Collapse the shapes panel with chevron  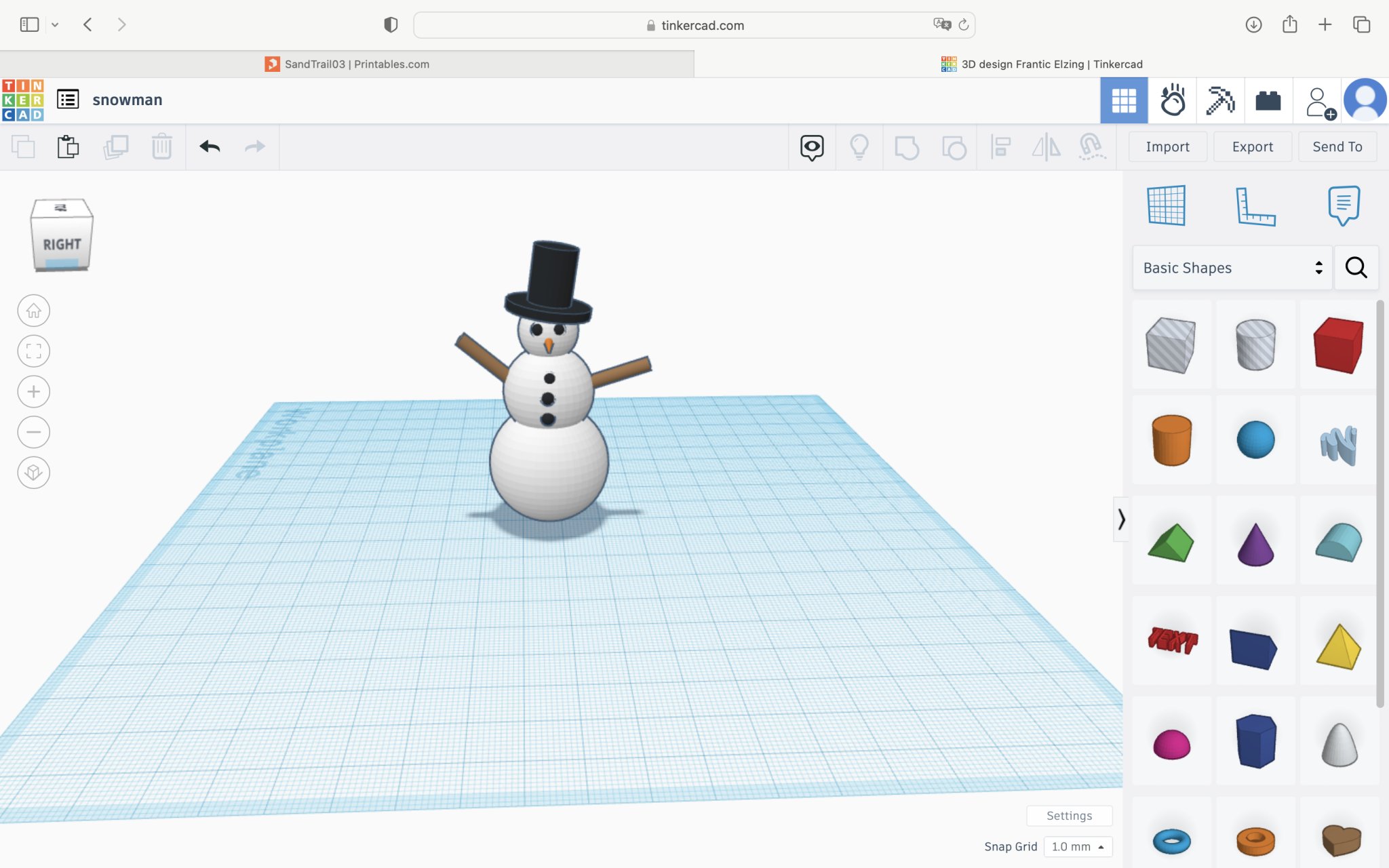[x=1120, y=520]
